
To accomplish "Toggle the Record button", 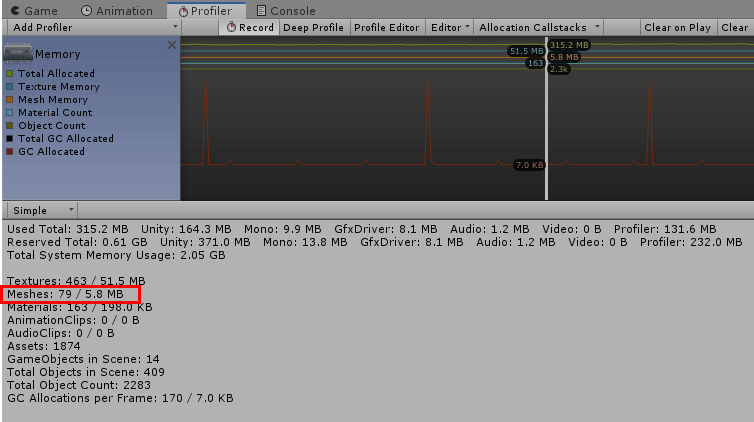I will tap(250, 27).
